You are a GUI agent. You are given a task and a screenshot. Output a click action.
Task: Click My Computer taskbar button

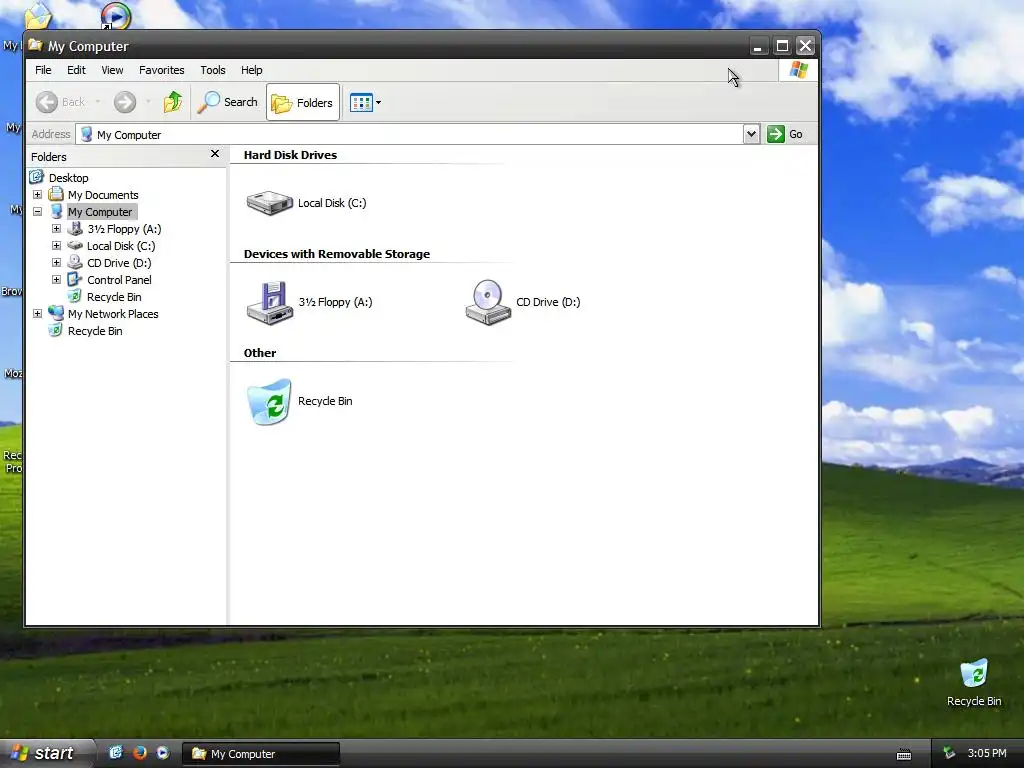click(261, 754)
